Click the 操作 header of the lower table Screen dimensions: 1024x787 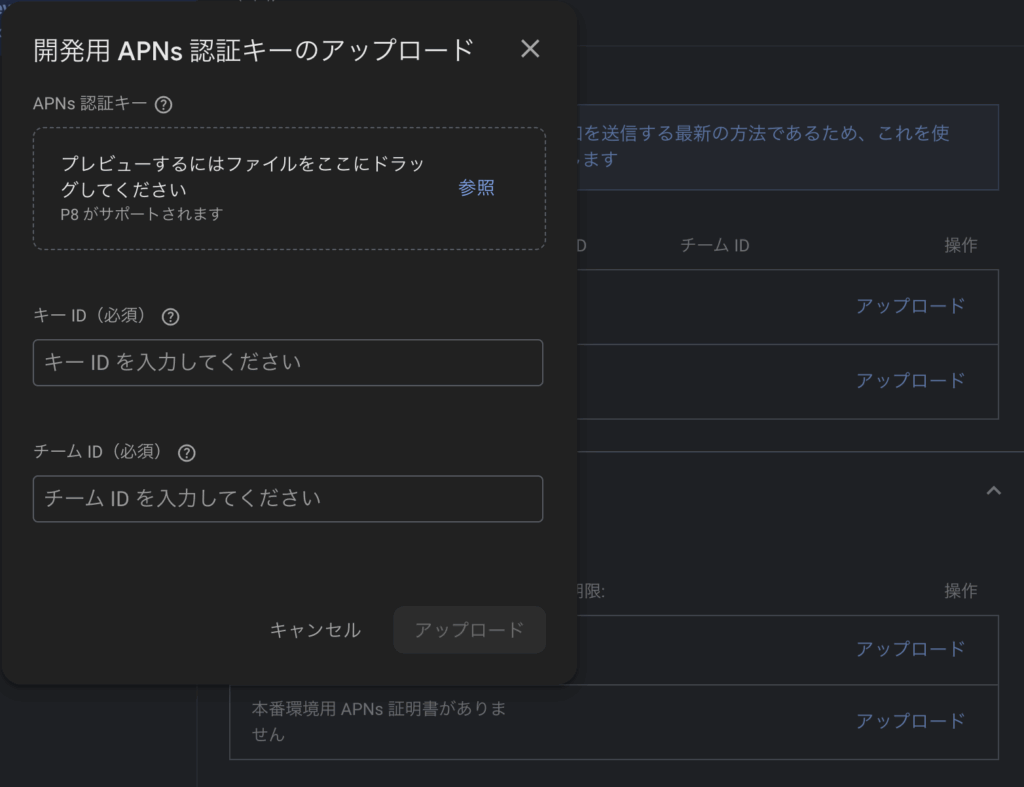coord(960,591)
